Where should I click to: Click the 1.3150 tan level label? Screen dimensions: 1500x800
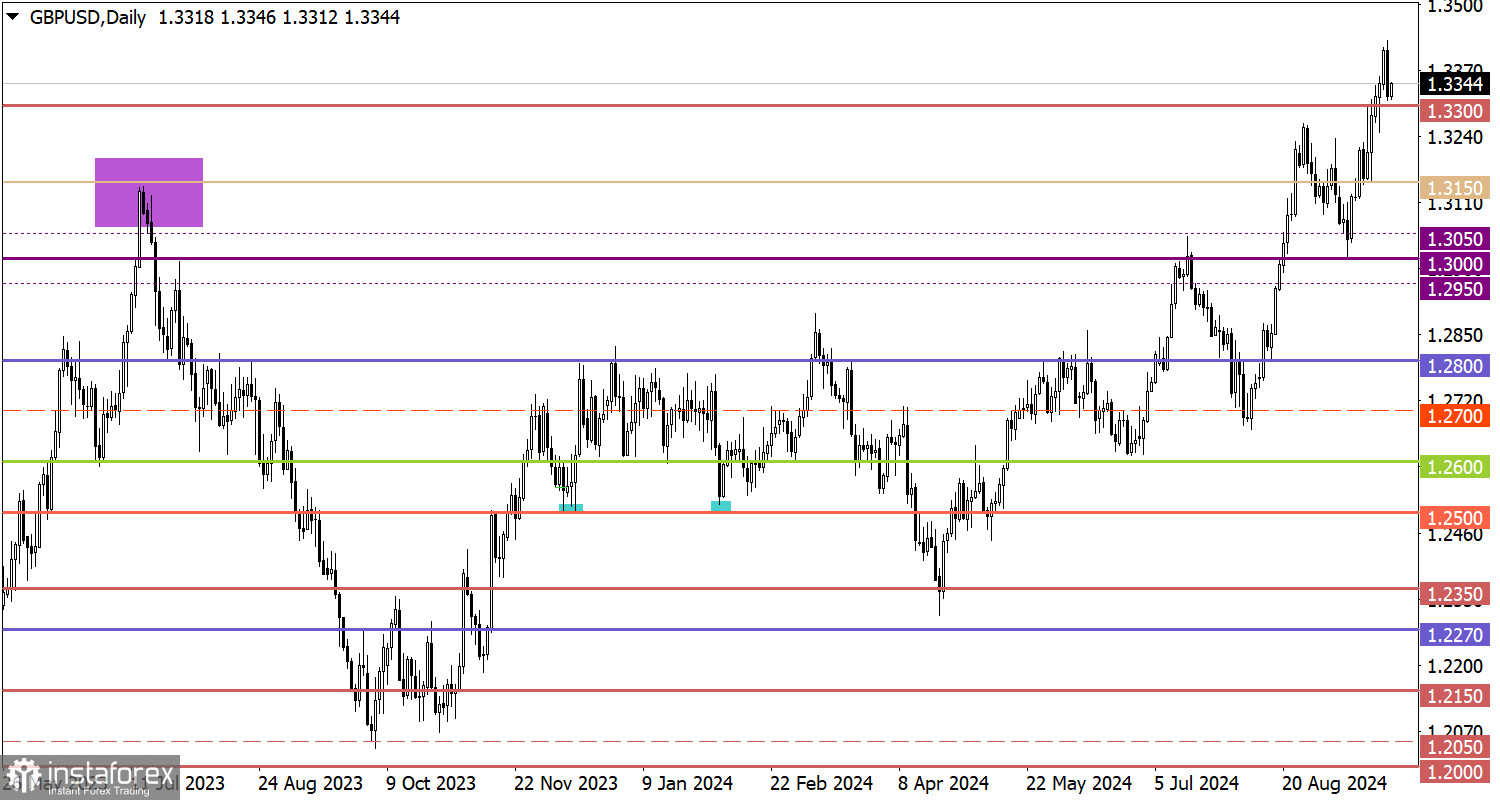click(x=1455, y=188)
